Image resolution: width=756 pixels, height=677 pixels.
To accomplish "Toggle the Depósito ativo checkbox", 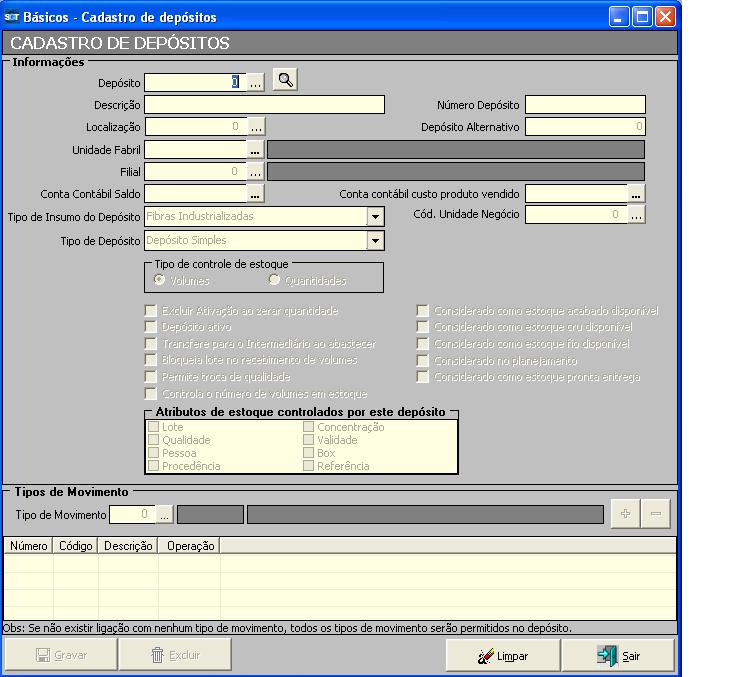I will 151,327.
